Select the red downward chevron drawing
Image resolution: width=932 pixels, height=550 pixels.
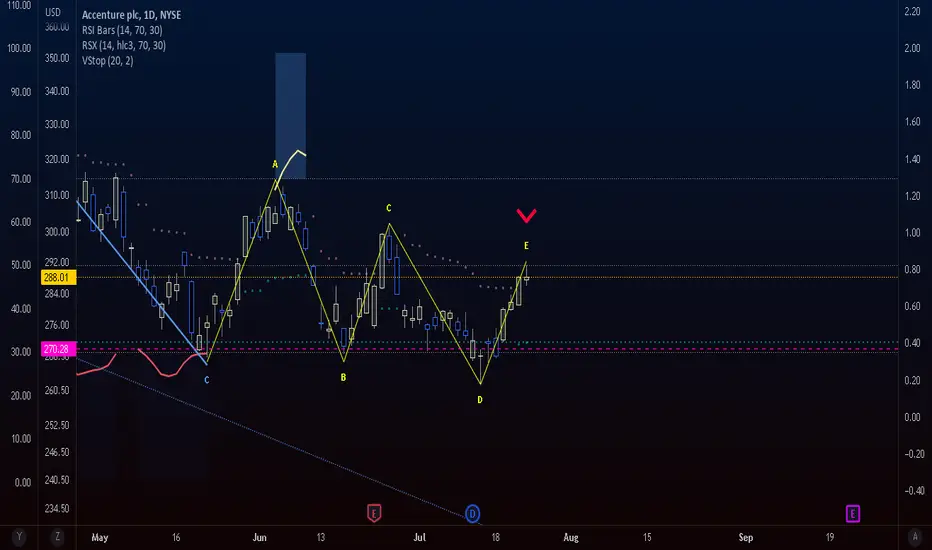click(x=527, y=215)
